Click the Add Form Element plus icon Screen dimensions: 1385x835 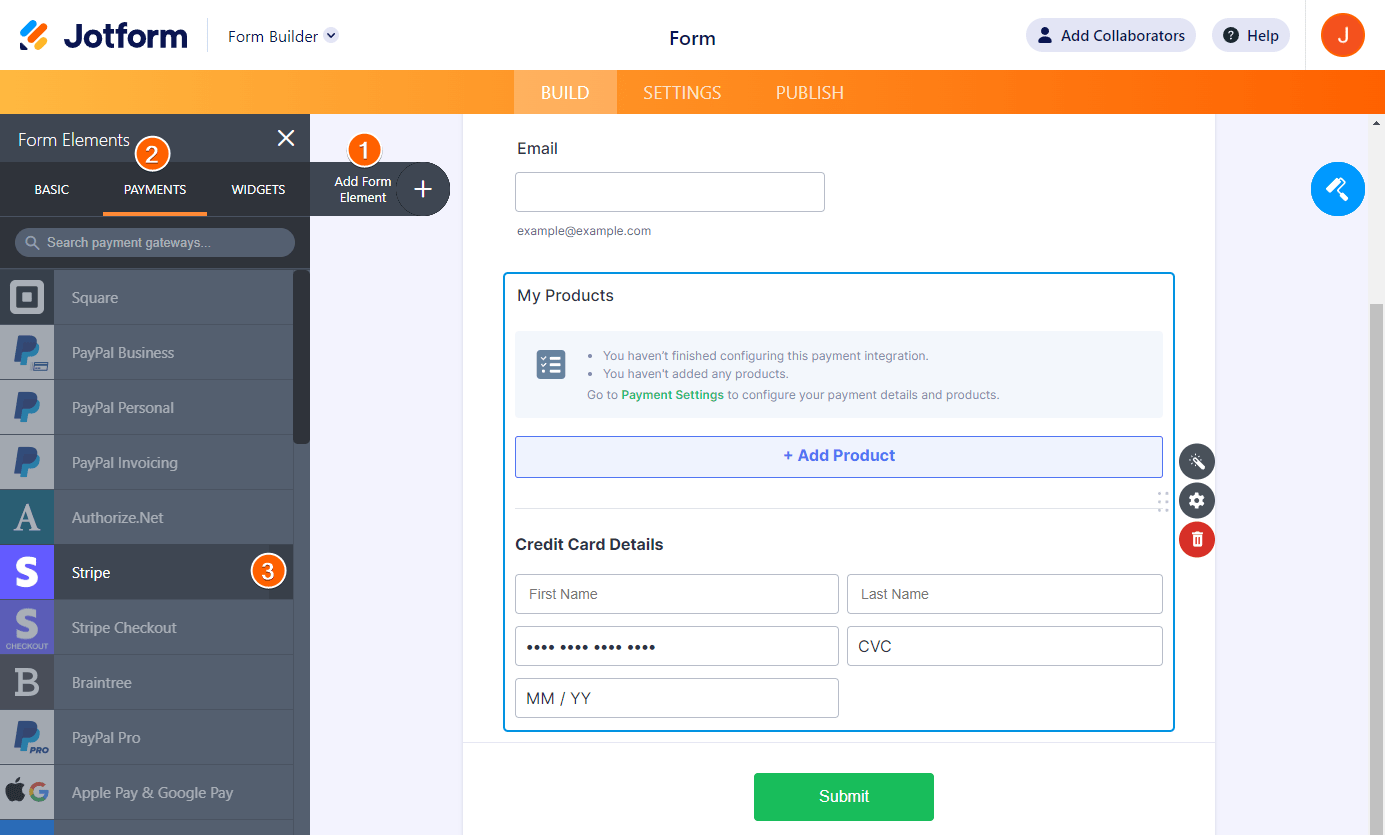(x=423, y=189)
